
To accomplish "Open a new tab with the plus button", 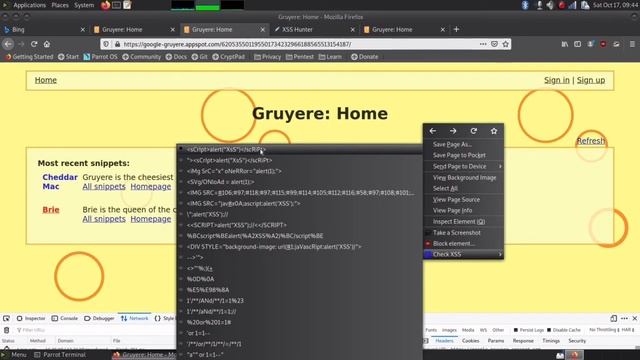I will pyautogui.click(x=456, y=29).
